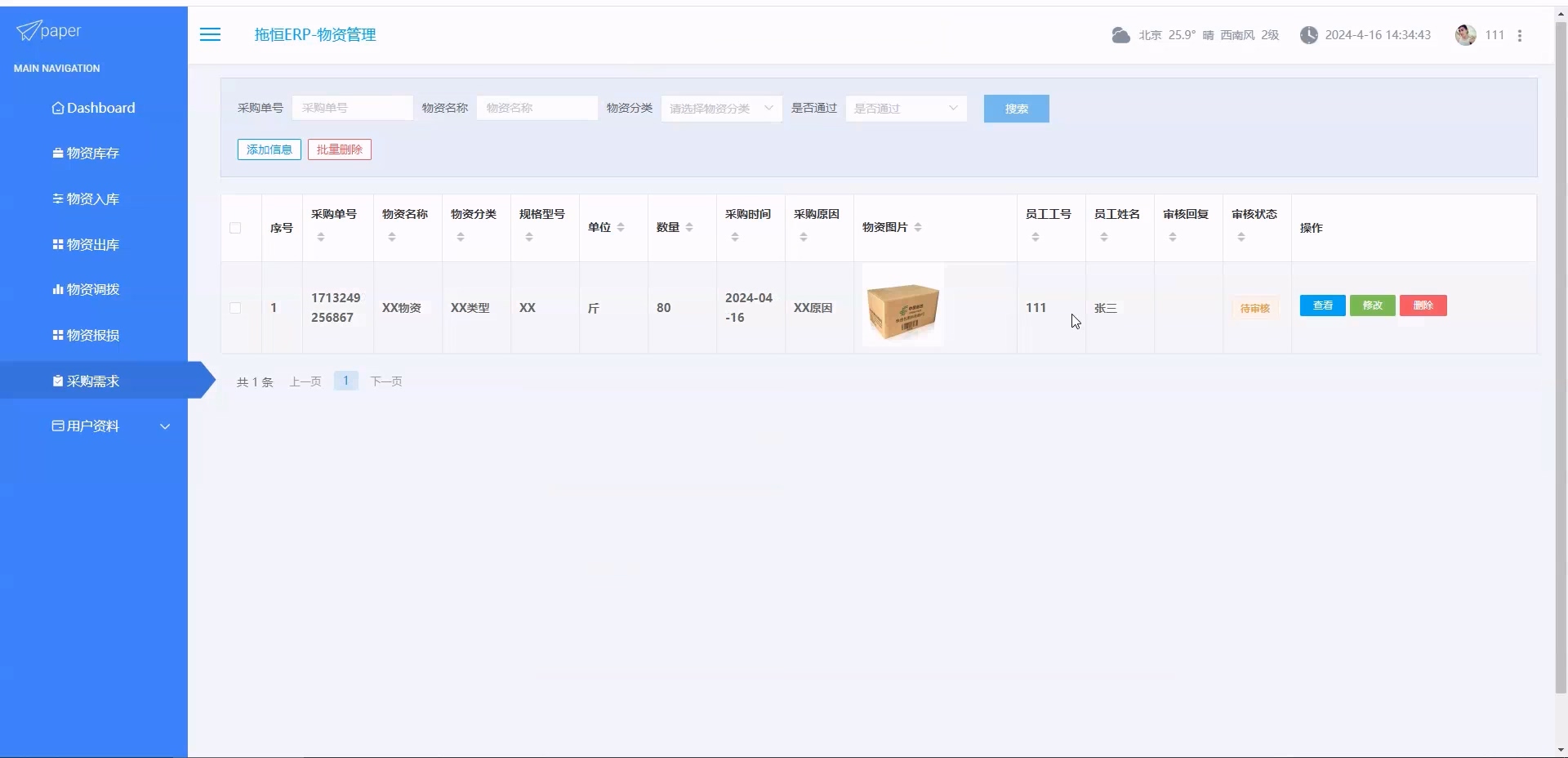The width and height of the screenshot is (1568, 758).
Task: Click the hamburger menu collapse icon
Action: click(210, 34)
